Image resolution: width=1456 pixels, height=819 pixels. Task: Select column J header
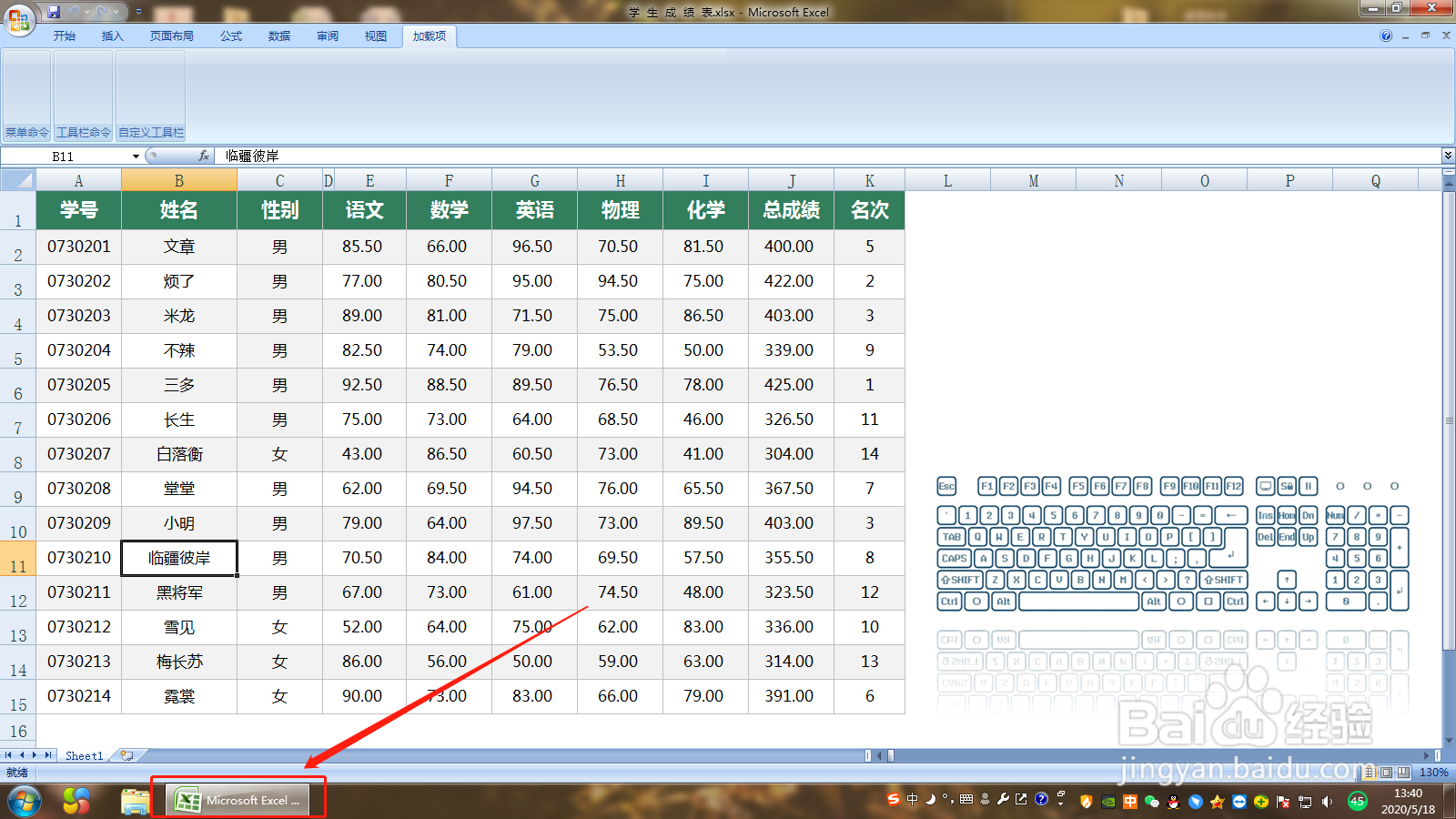792,180
